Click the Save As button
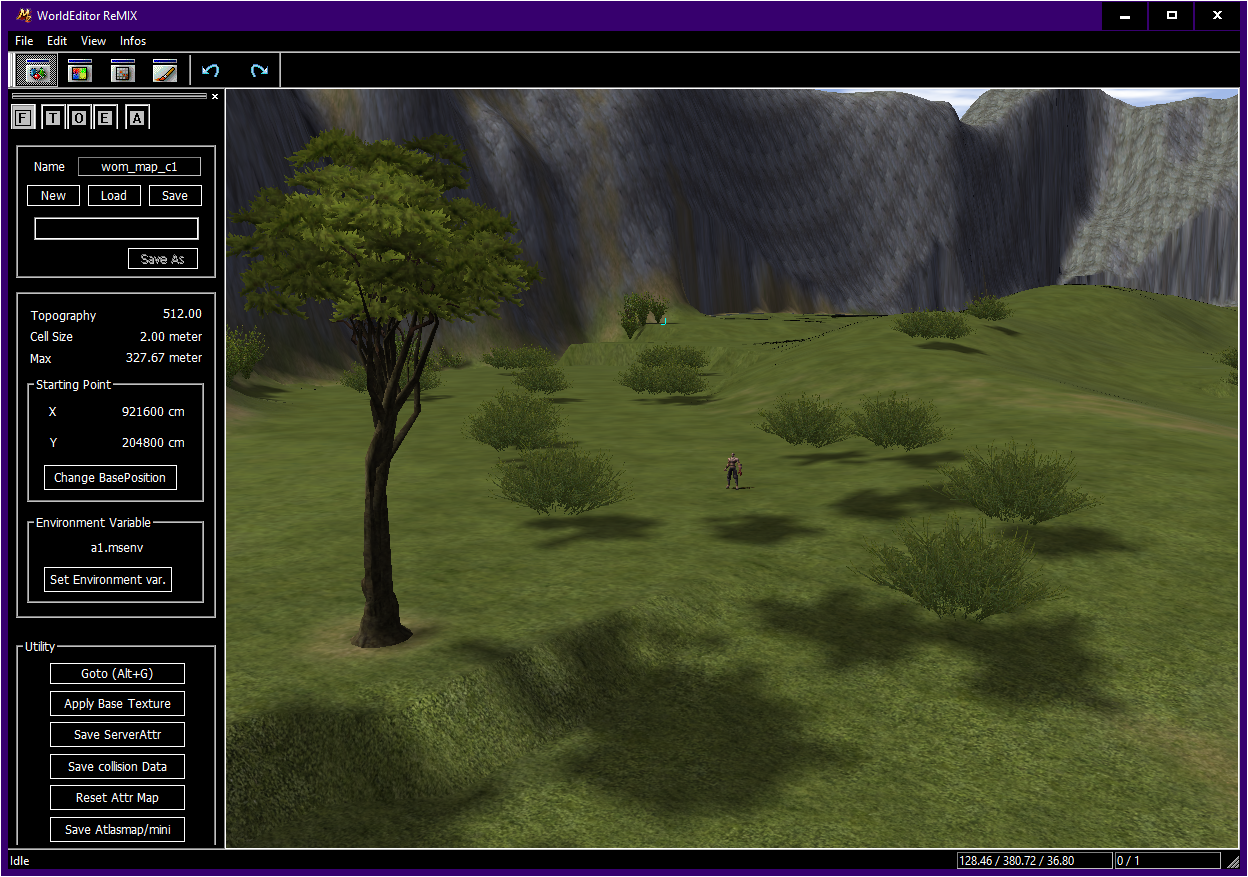1248x877 pixels. click(163, 259)
